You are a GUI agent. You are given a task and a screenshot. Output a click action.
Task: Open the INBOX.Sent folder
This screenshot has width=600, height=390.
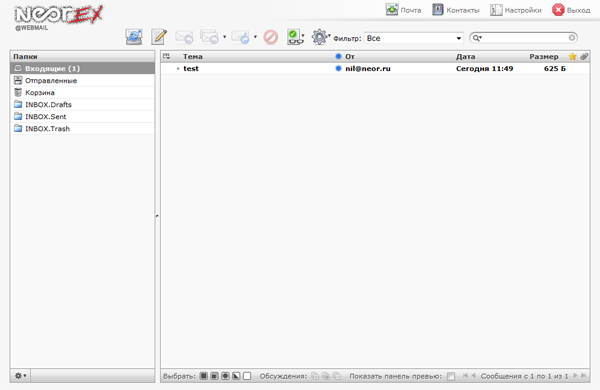[82, 116]
